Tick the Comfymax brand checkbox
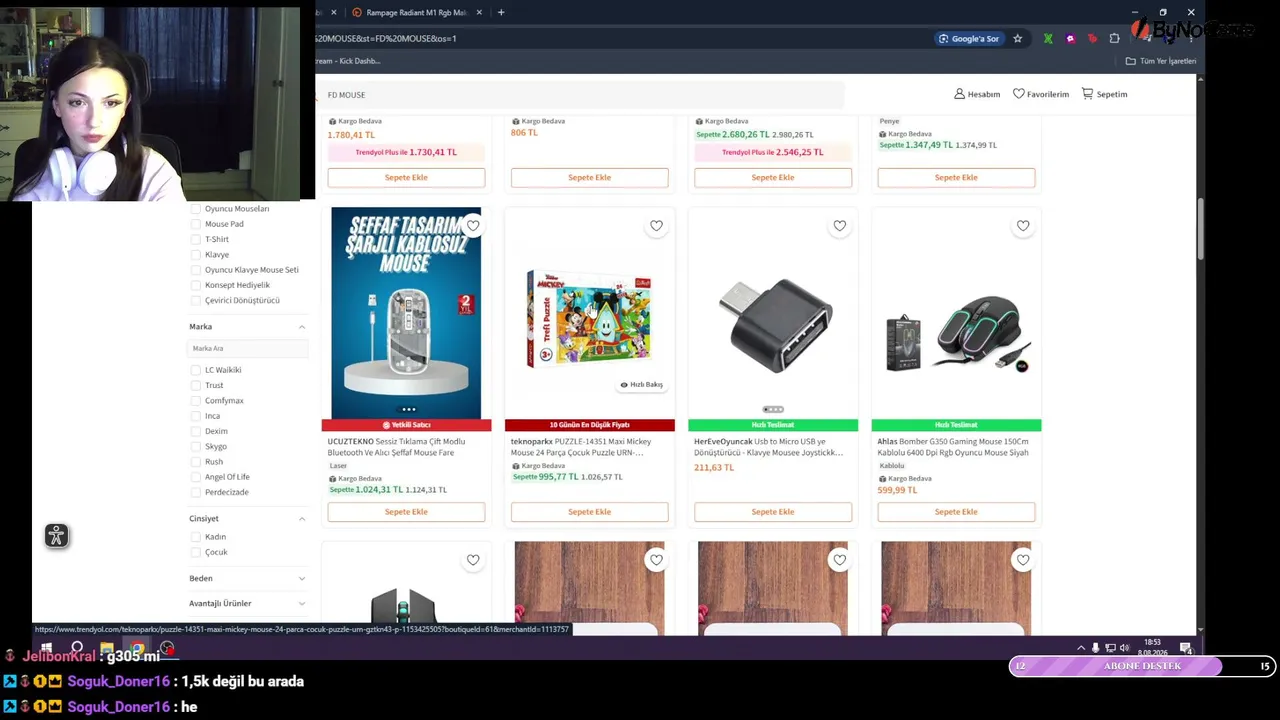Screen dimensions: 1280x720 coord(196,401)
